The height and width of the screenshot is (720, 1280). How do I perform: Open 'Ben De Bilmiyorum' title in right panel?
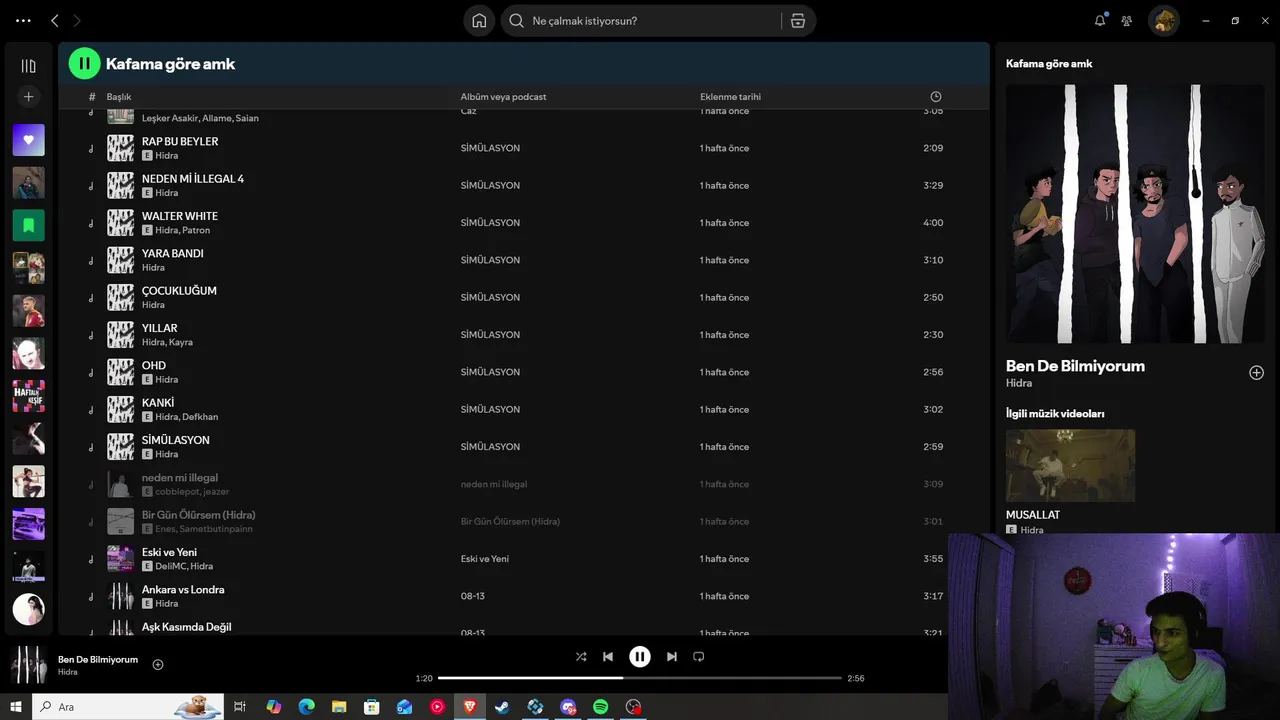click(x=1075, y=366)
